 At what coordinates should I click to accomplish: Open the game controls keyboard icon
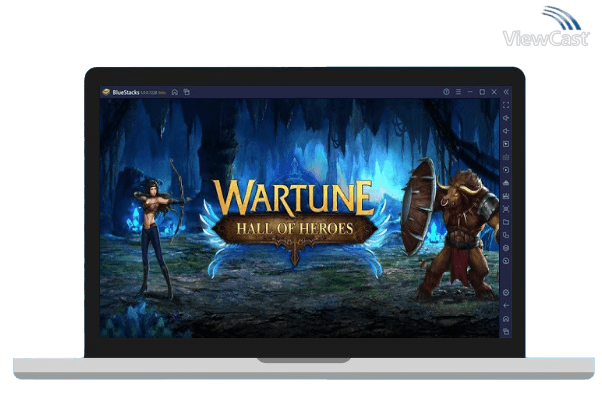coord(506,157)
